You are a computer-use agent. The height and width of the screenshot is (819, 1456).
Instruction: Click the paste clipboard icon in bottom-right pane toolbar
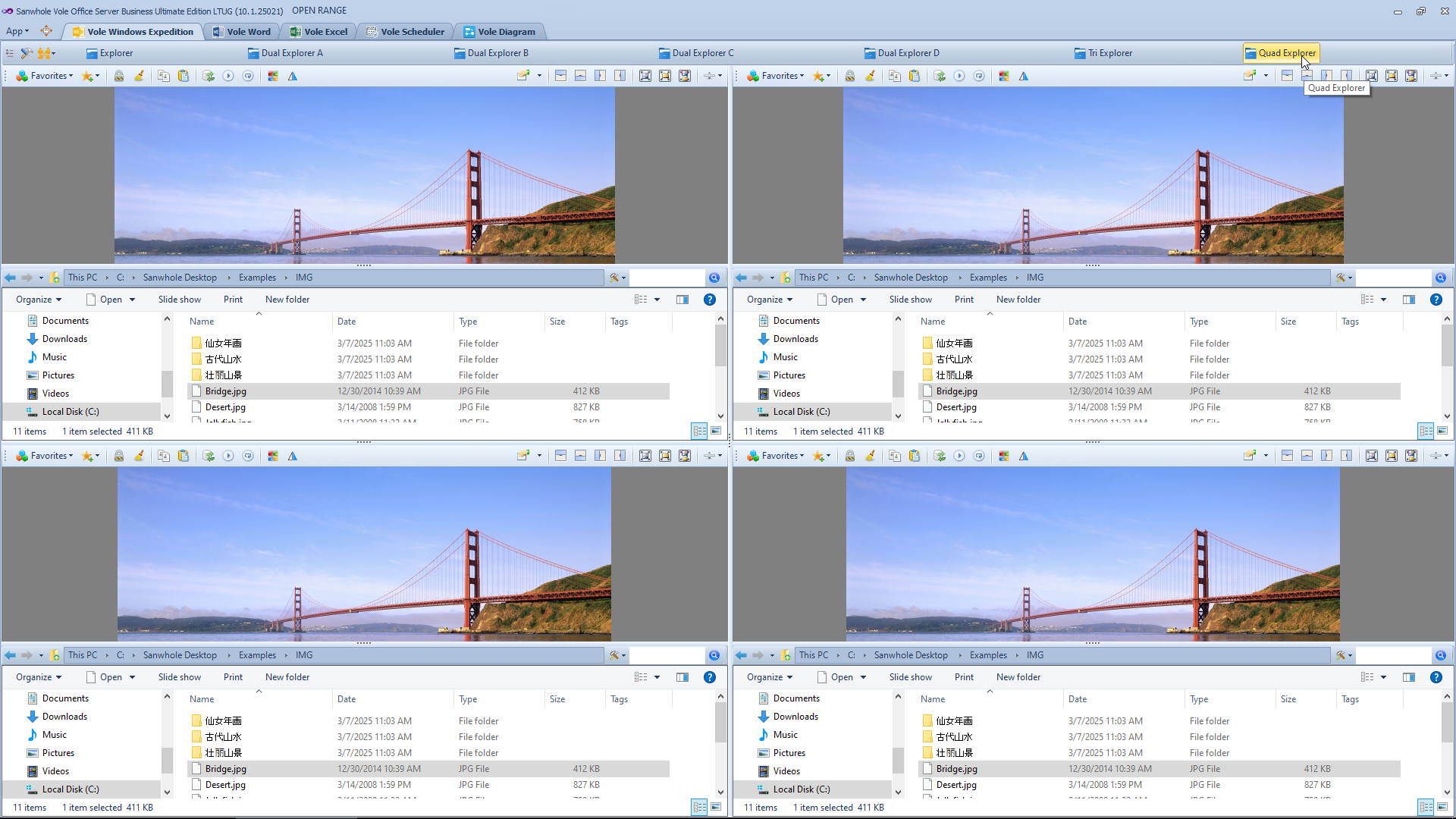click(x=915, y=456)
